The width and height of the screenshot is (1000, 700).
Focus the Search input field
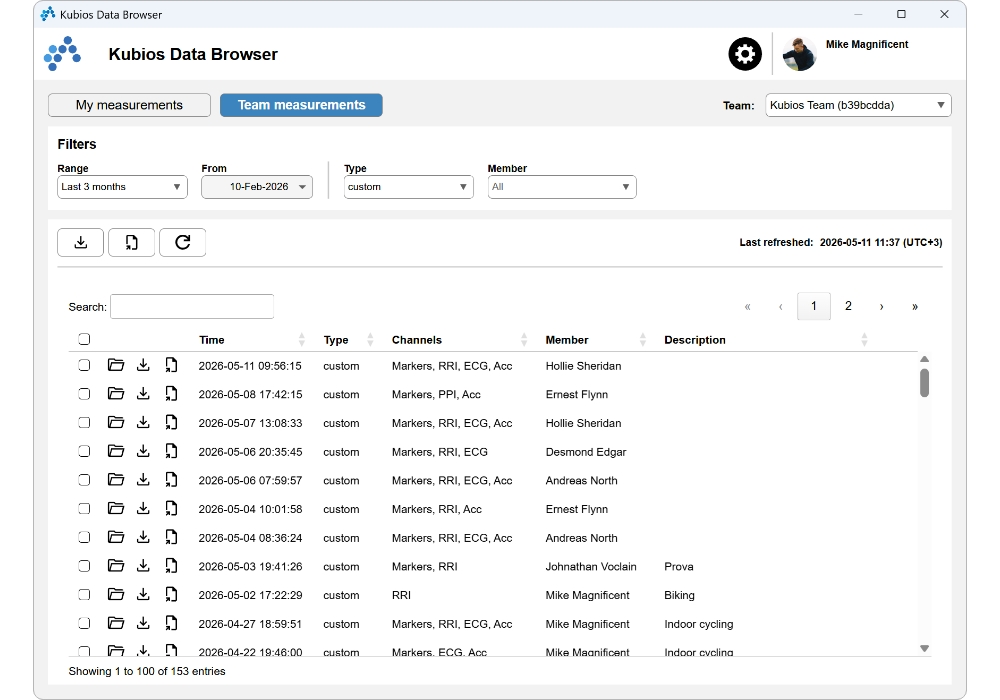(192, 307)
